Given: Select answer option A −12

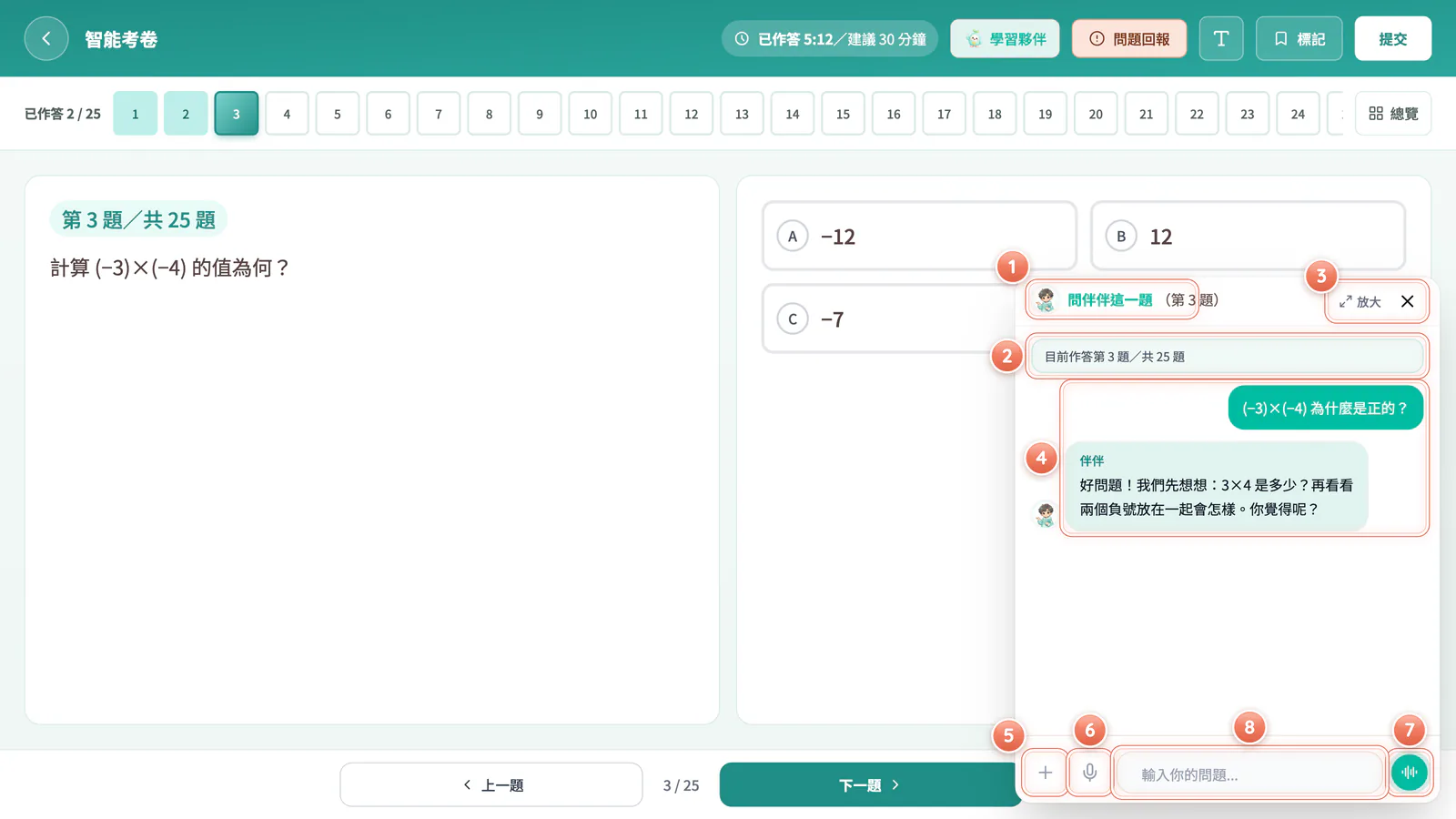Looking at the screenshot, I should pyautogui.click(x=919, y=237).
